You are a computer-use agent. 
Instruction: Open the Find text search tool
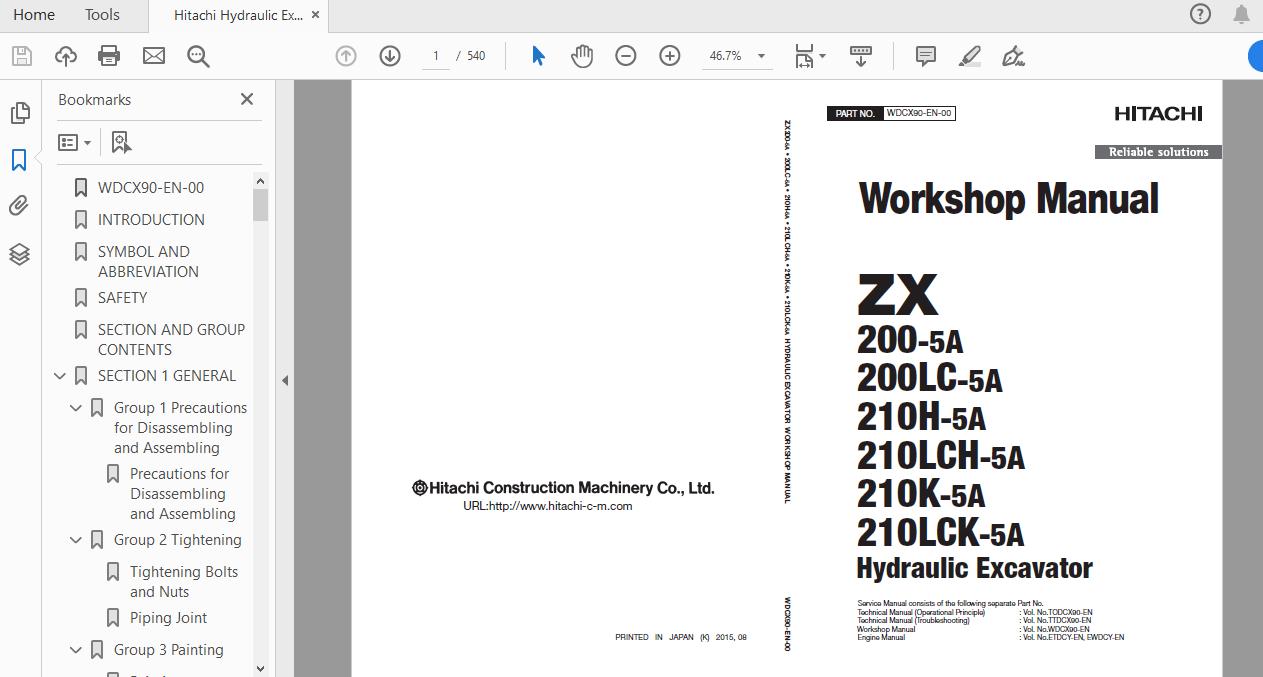click(198, 56)
